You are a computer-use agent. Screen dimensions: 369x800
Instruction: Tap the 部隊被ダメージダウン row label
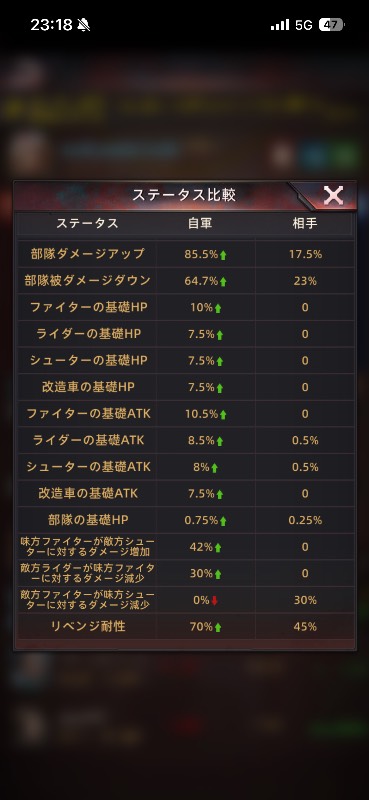87,281
